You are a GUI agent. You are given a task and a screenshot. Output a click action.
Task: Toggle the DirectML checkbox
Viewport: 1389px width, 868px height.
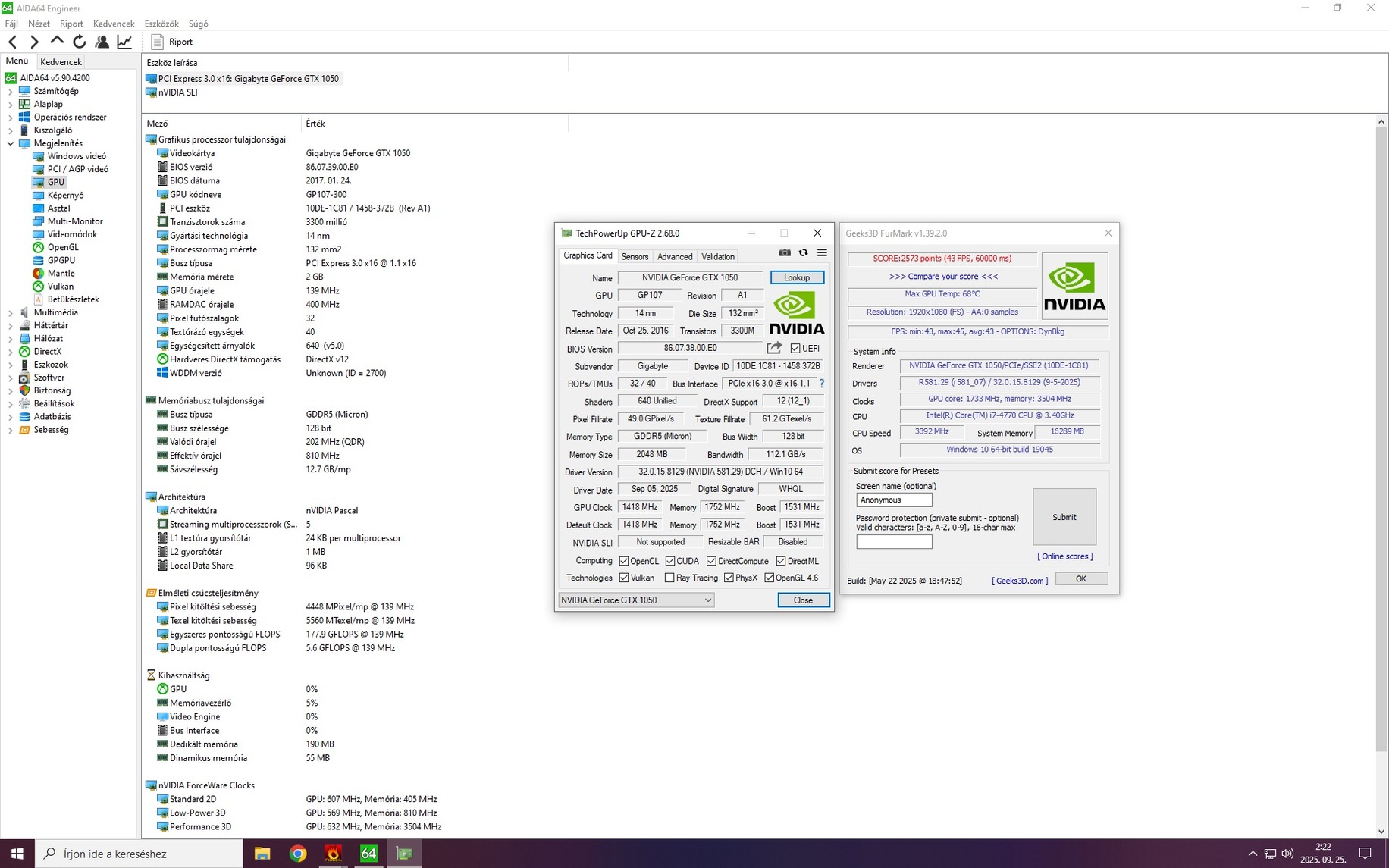[x=781, y=562]
